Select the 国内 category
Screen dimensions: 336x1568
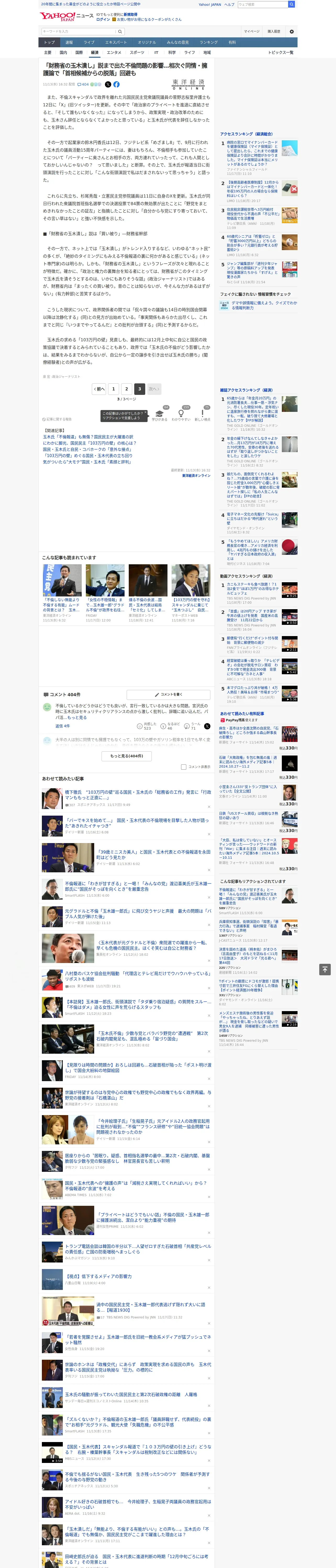point(63,52)
